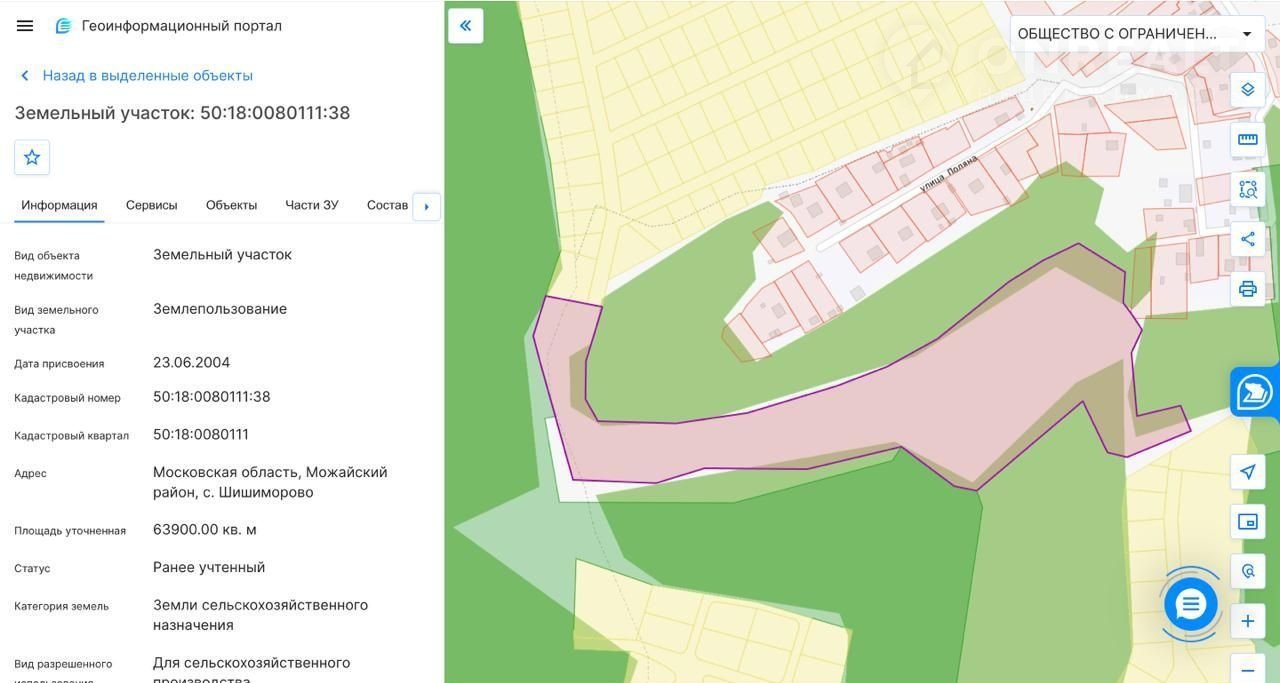Collapse the side panel with double chevron
Image resolution: width=1280 pixels, height=683 pixels.
click(466, 26)
